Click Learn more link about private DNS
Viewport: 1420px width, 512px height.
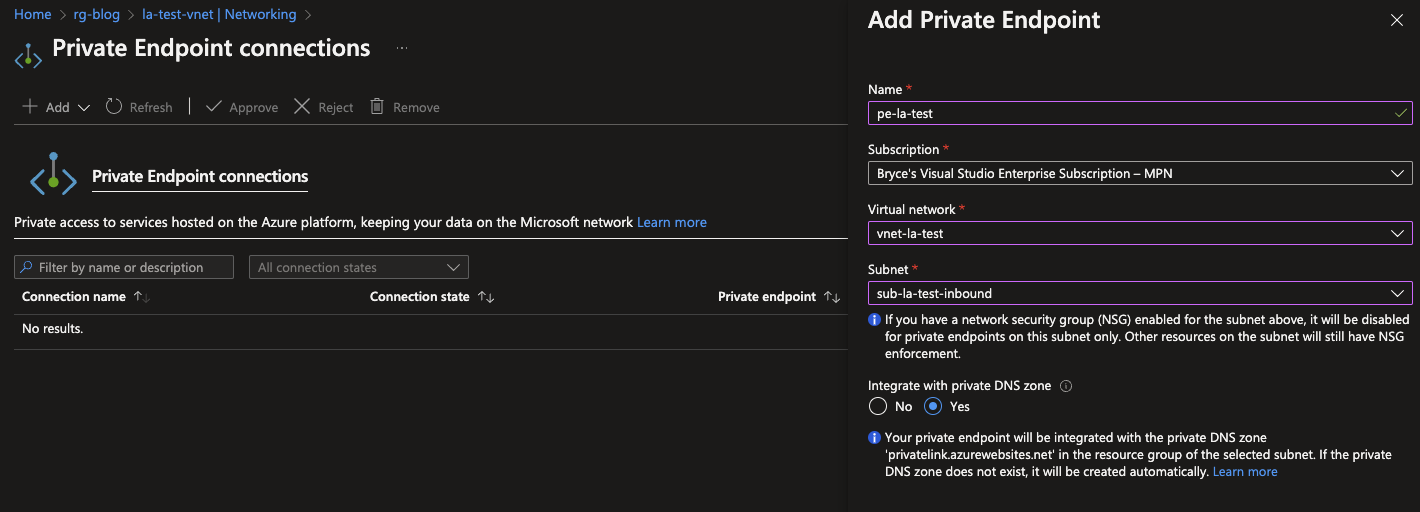[x=1244, y=471]
